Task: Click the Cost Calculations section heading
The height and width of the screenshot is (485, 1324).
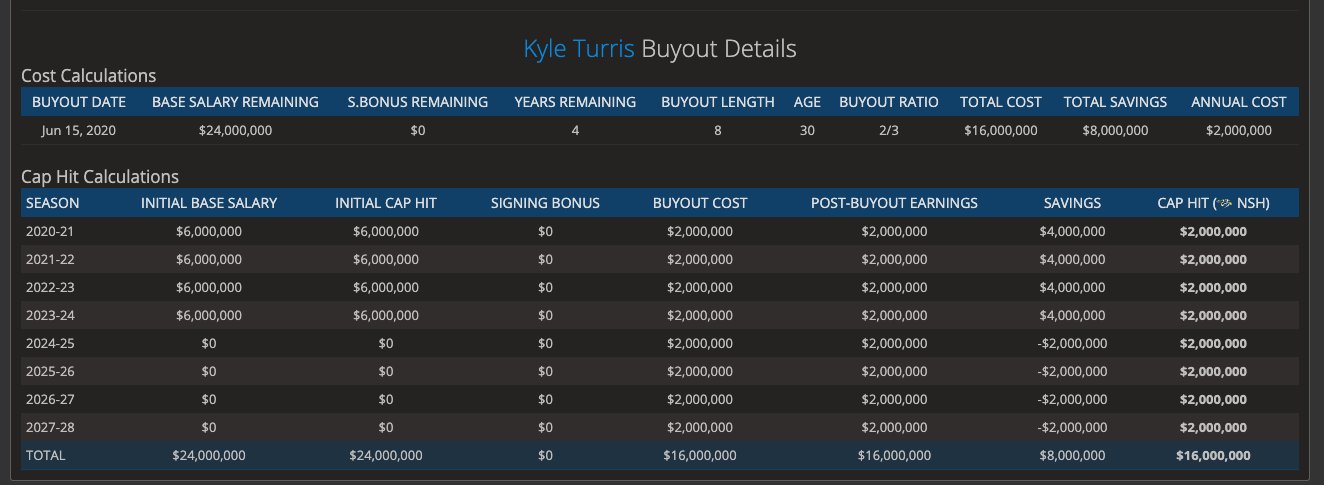Action: click(88, 76)
